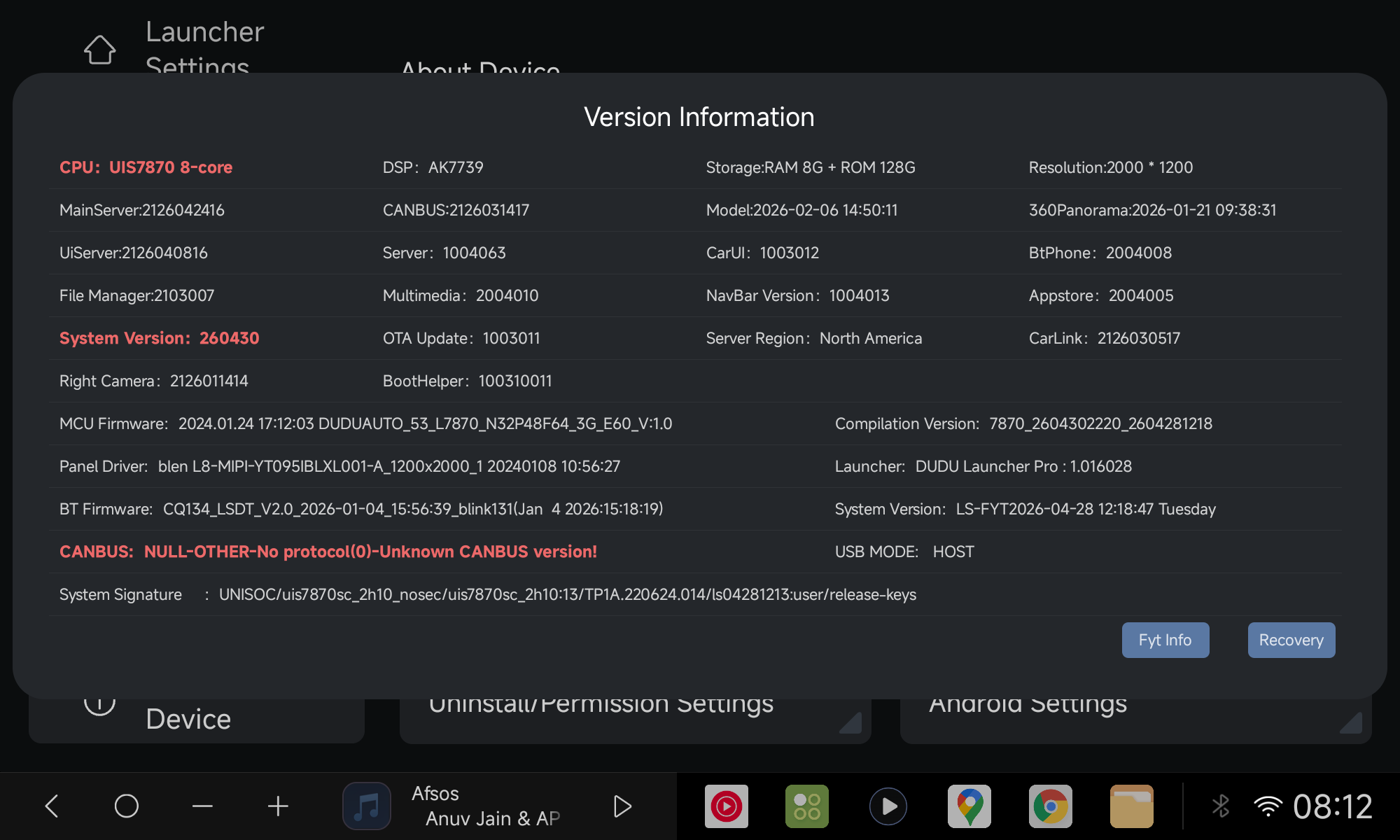Image resolution: width=1400 pixels, height=840 pixels.
Task: Click Appstore: 2004005 entry
Action: tap(1101, 295)
